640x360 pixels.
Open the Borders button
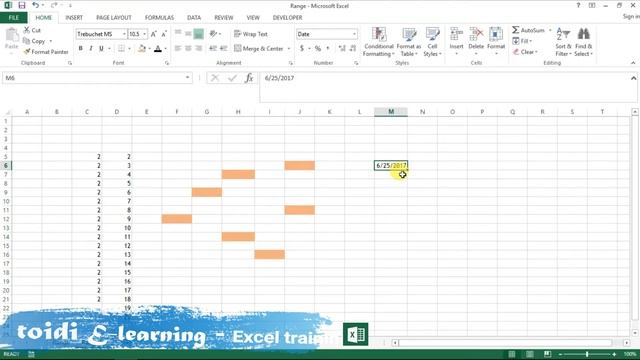coord(121,49)
